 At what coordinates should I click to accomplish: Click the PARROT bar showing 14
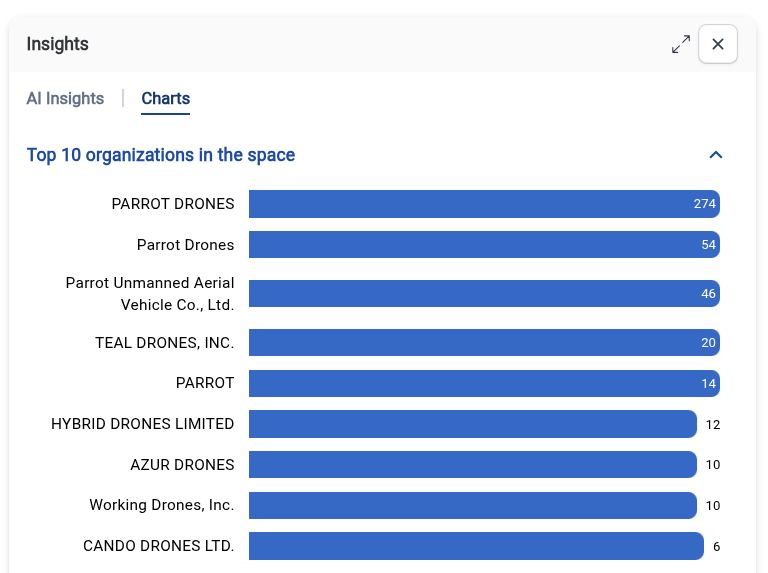(484, 383)
